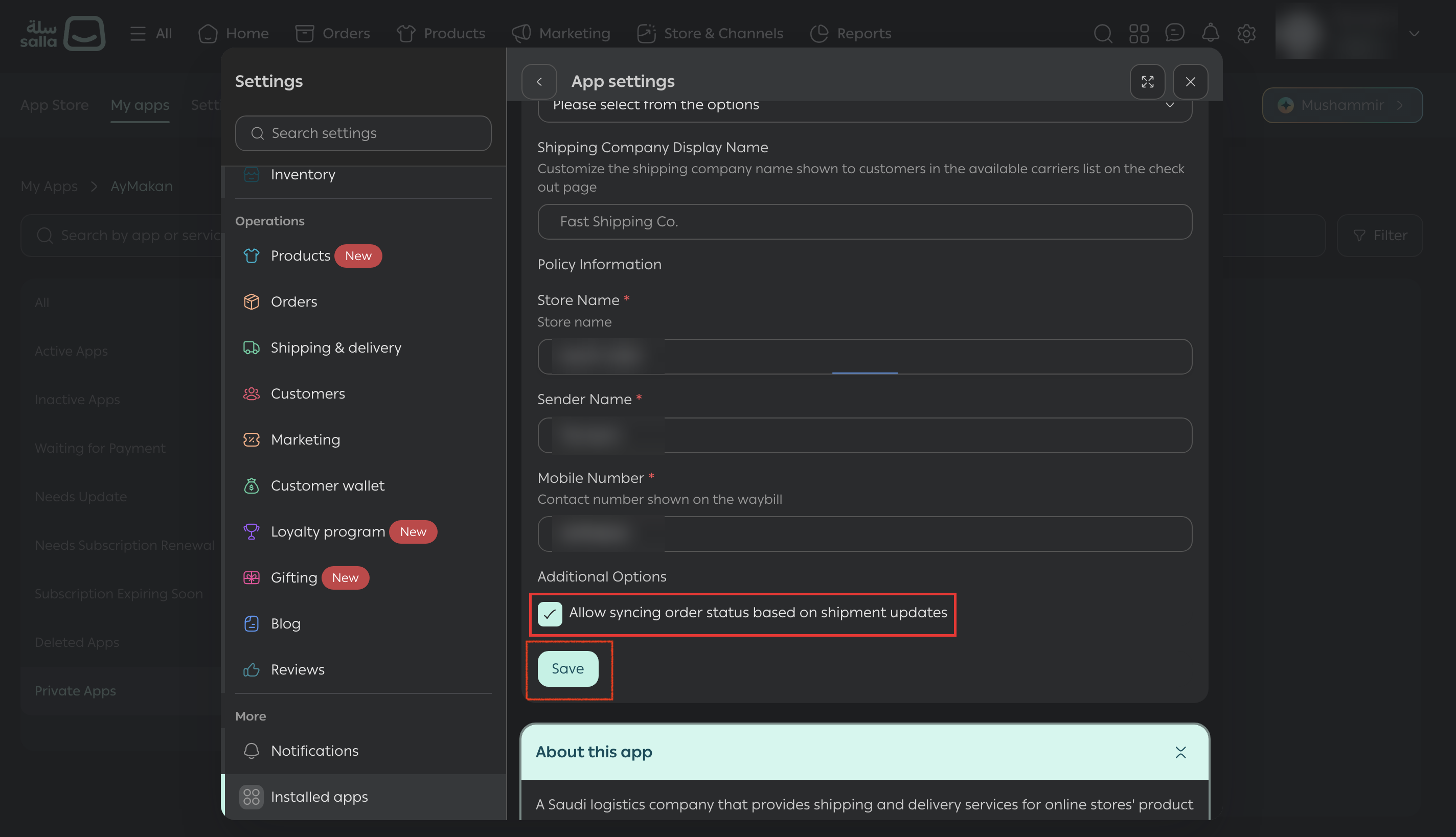Click the Save button
This screenshot has height=837, width=1456.
(567, 668)
